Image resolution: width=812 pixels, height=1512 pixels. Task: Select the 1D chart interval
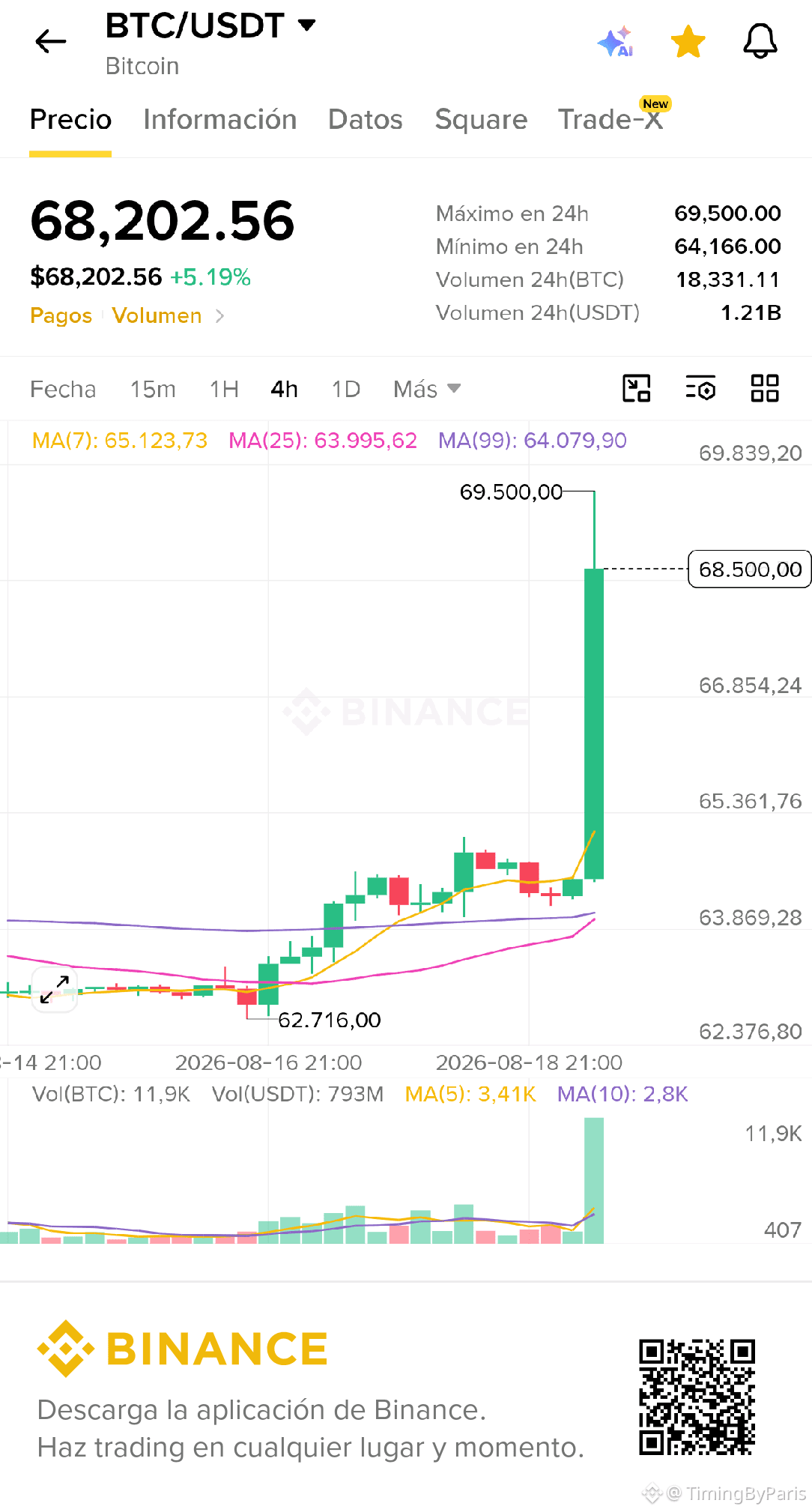tap(346, 389)
